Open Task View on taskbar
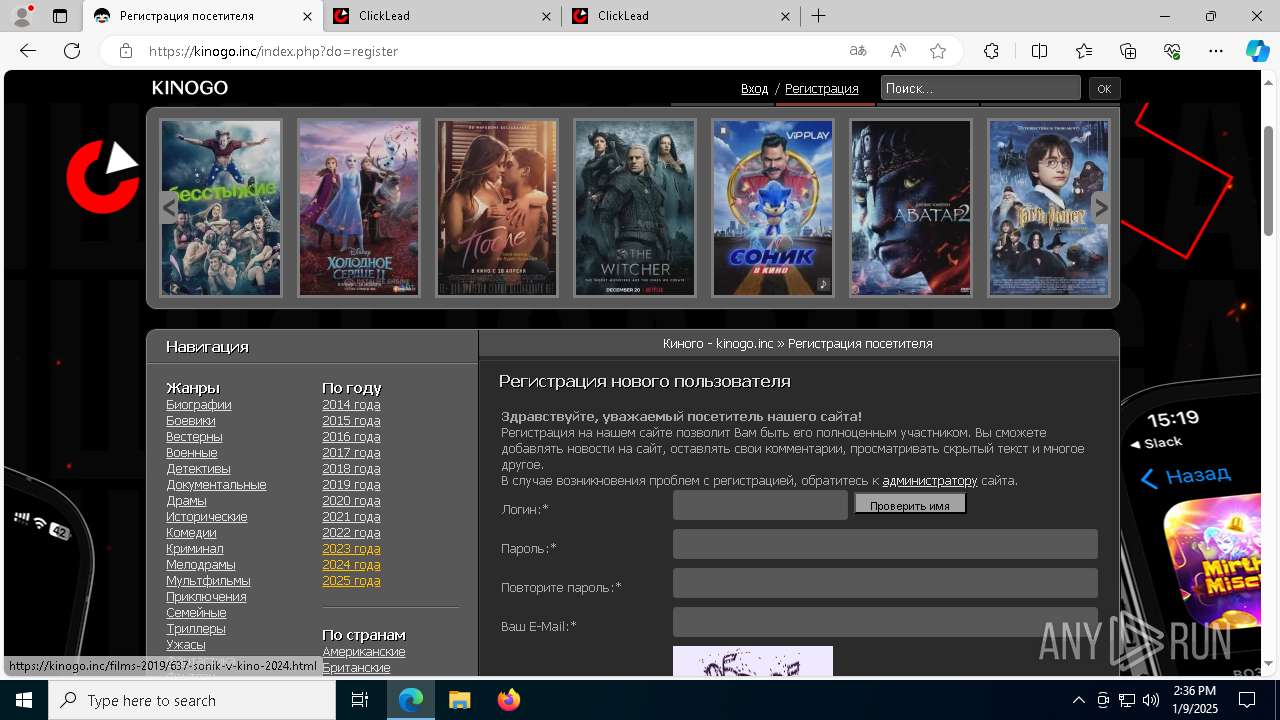This screenshot has width=1280, height=720. click(x=360, y=700)
